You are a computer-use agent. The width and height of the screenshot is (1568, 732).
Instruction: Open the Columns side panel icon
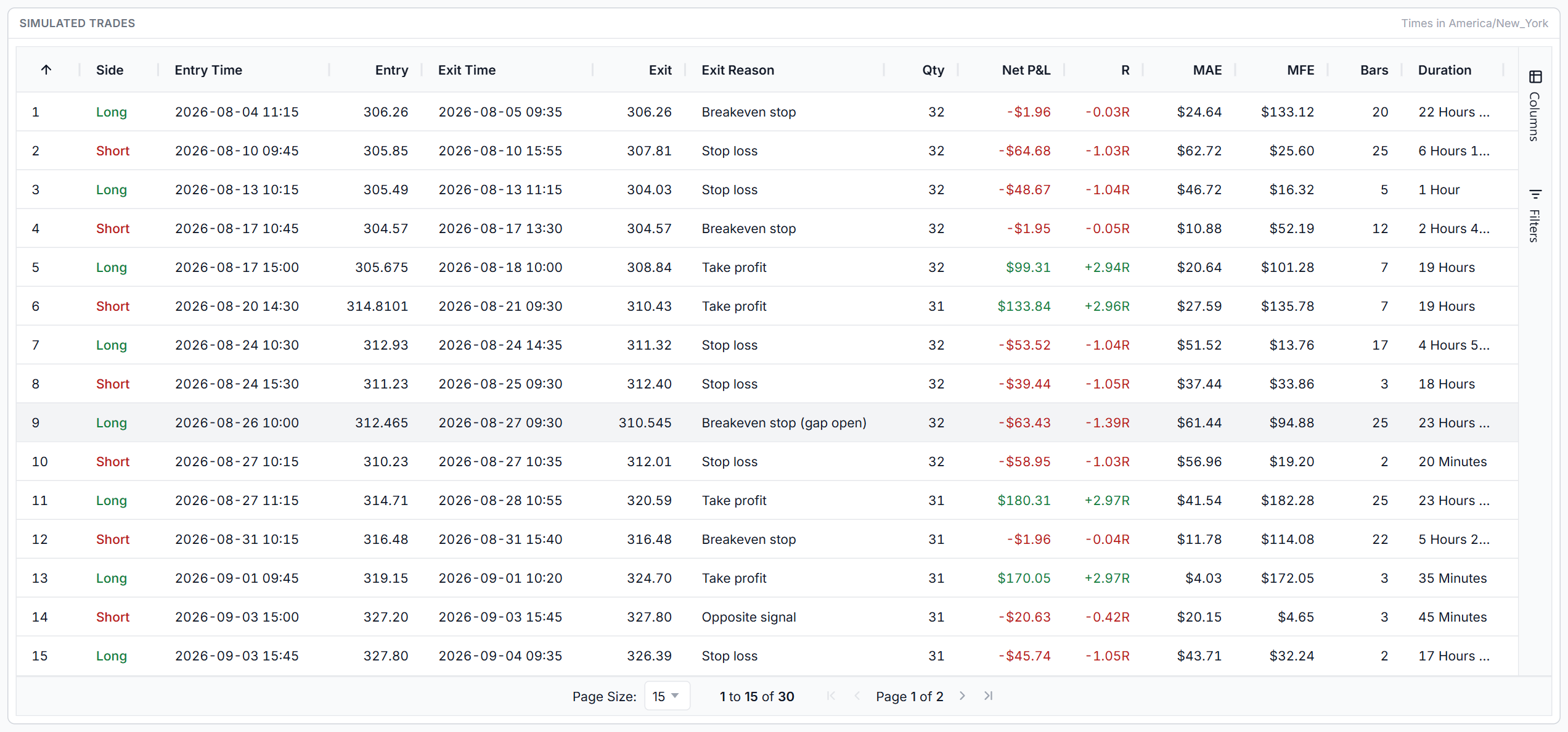pos(1535,77)
